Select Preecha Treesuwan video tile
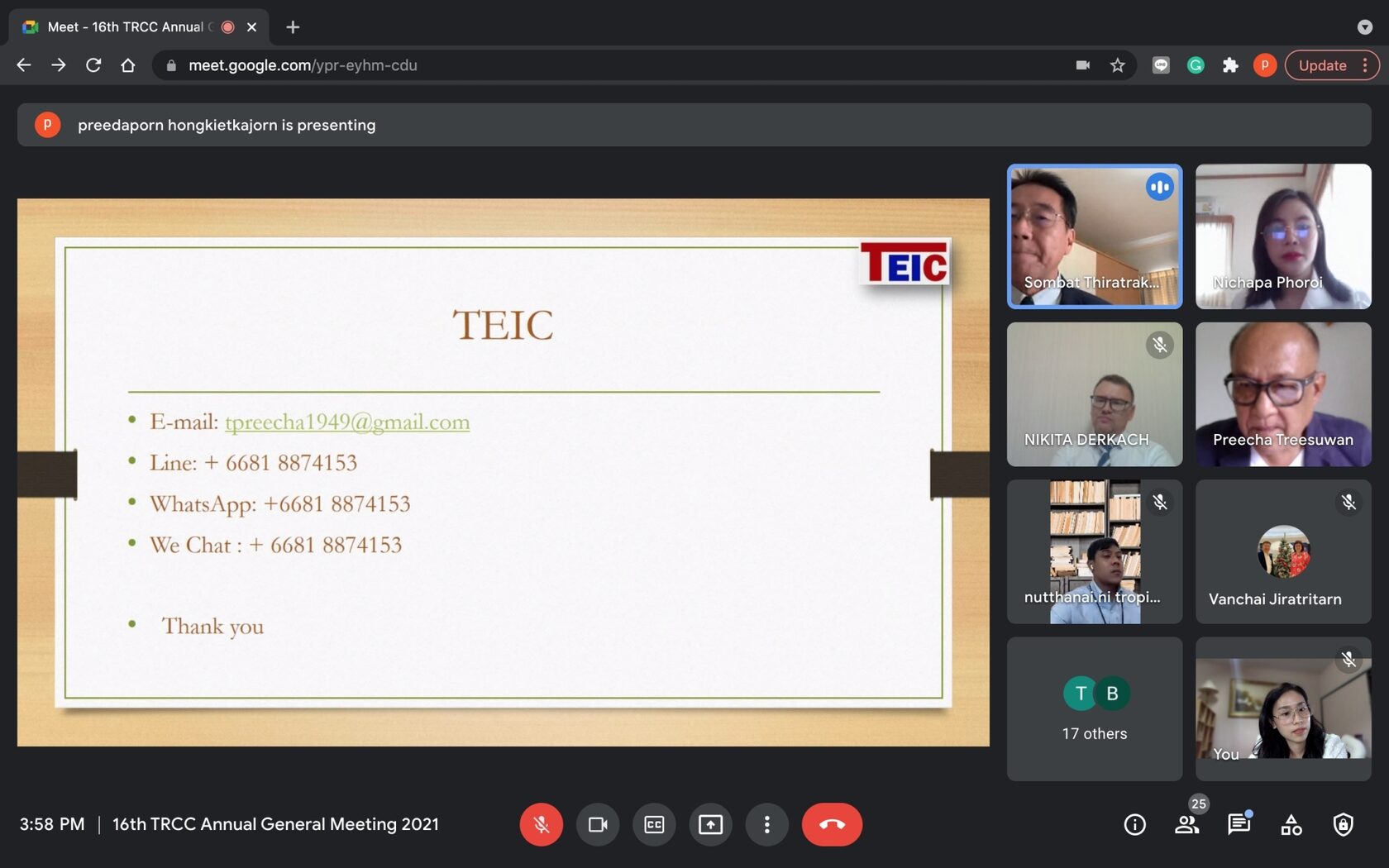Viewport: 1389px width, 868px height. (1283, 394)
